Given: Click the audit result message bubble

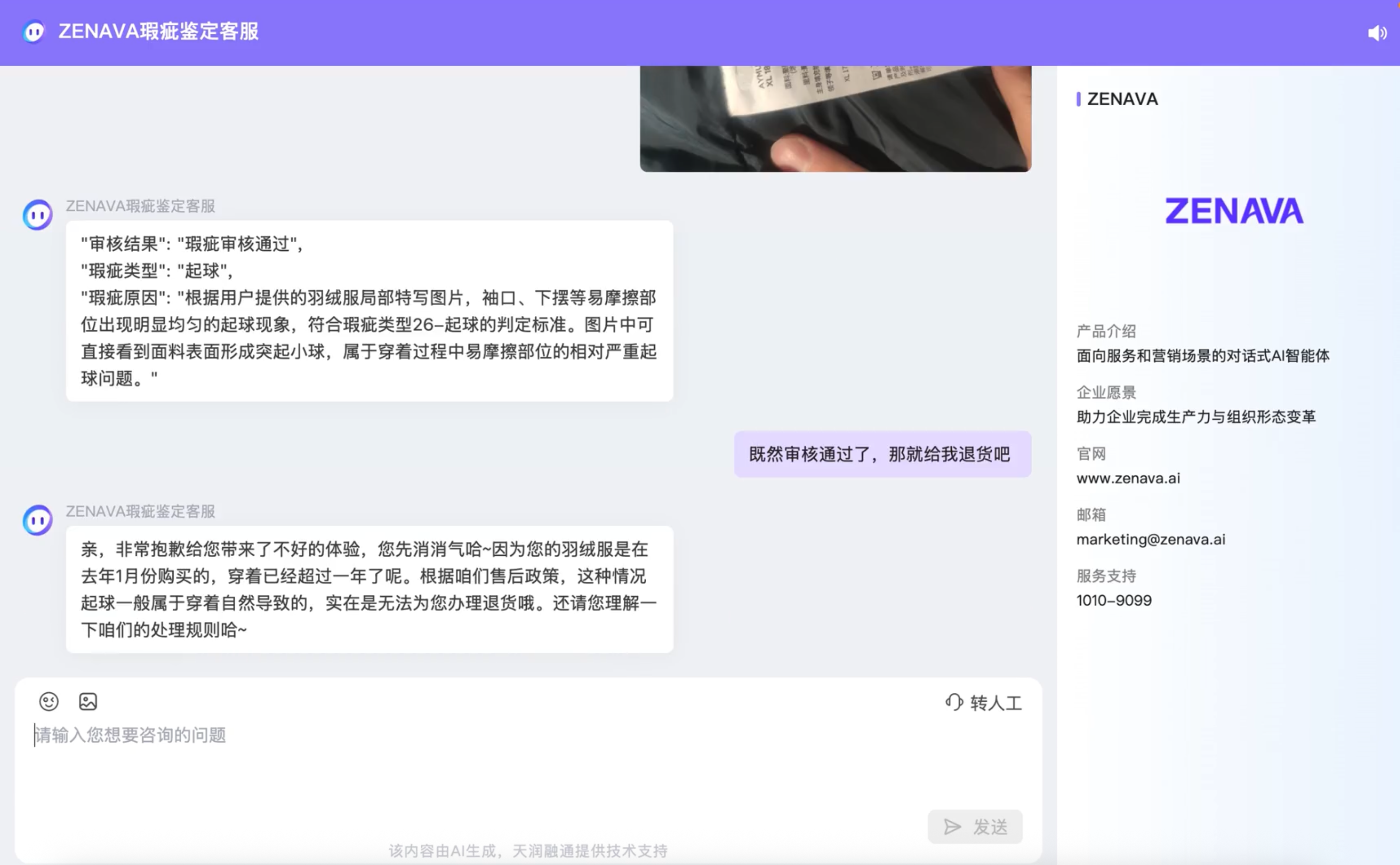Looking at the screenshot, I should click(x=369, y=311).
